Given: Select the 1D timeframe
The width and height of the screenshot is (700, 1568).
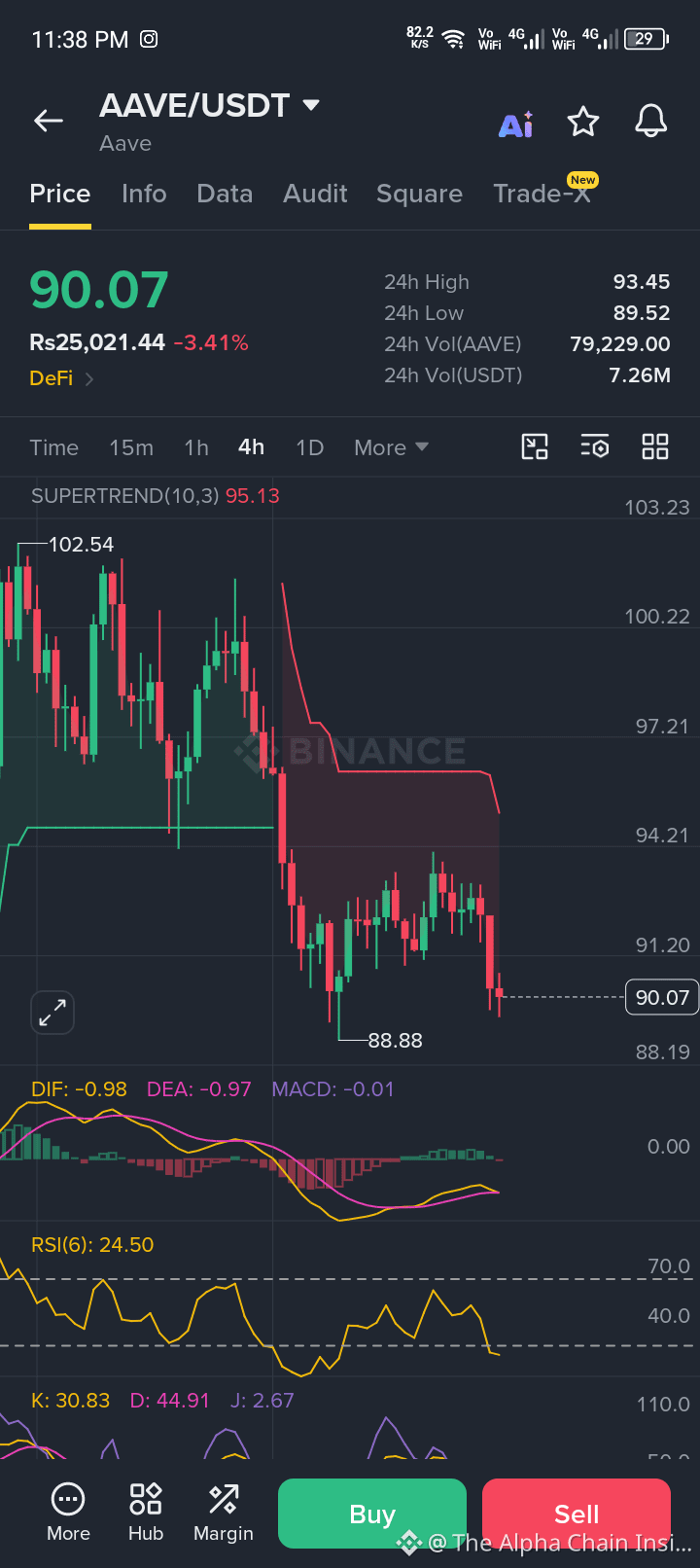Looking at the screenshot, I should coord(309,447).
